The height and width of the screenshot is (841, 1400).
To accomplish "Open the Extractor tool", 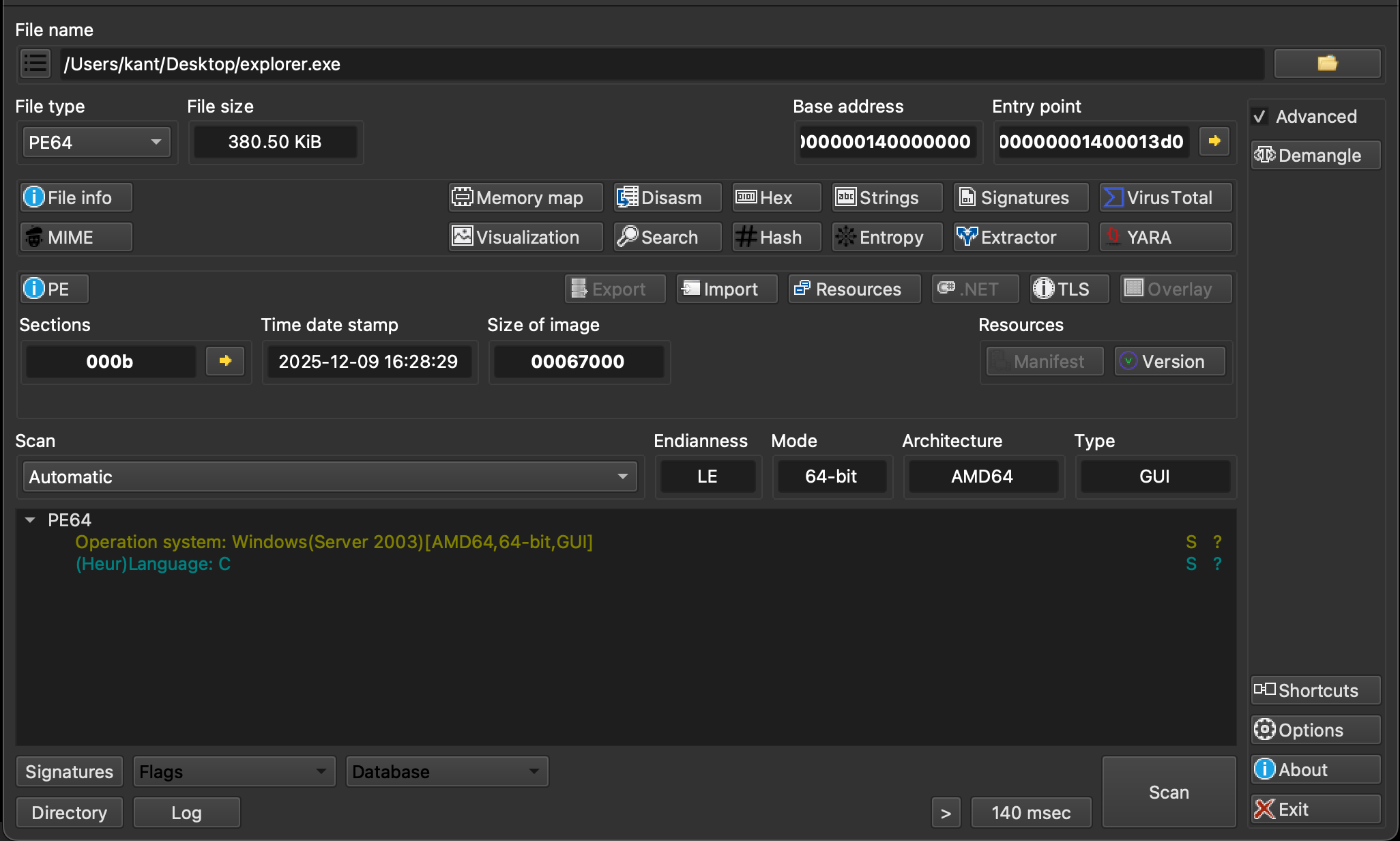I will point(1021,237).
